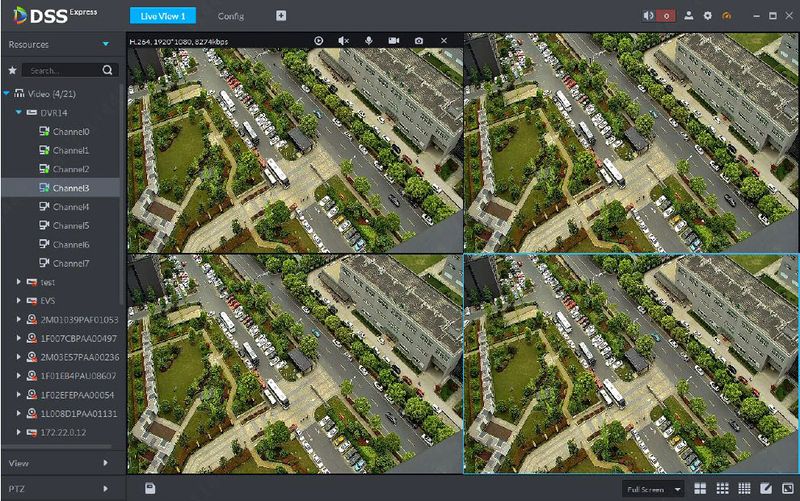Click the instant playback icon in video toolbar
The image size is (800, 501).
coord(318,41)
